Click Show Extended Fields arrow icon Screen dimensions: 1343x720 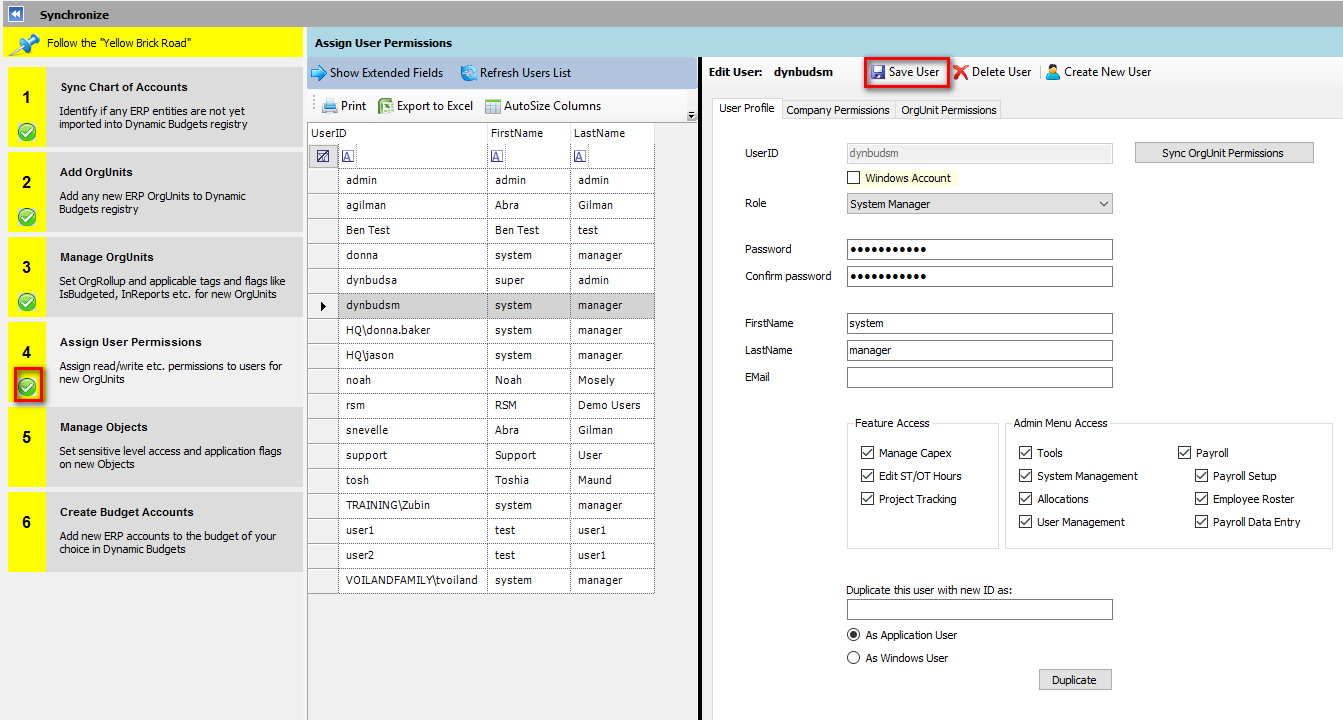318,73
